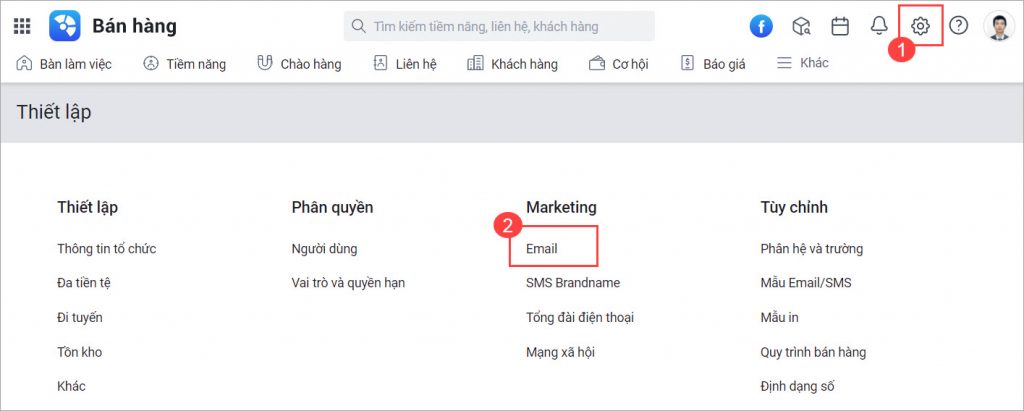The height and width of the screenshot is (411, 1024).
Task: Open the settings gear icon
Action: click(x=920, y=26)
